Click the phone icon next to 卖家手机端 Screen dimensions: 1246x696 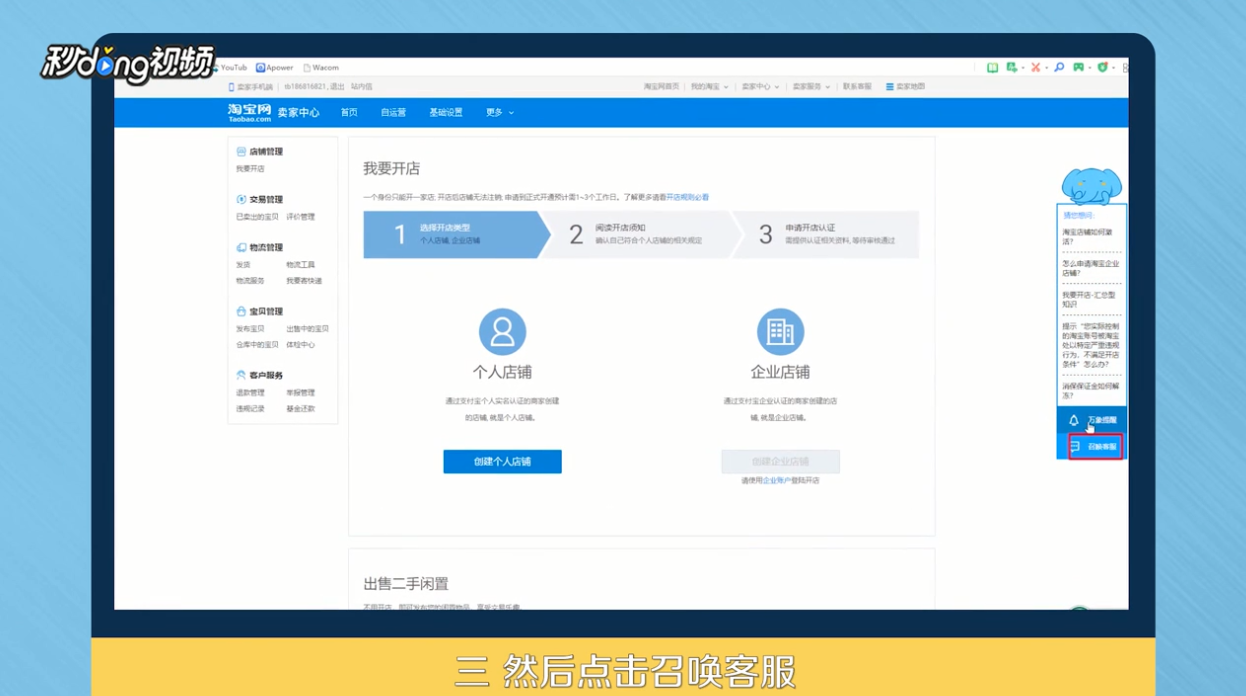tap(231, 87)
